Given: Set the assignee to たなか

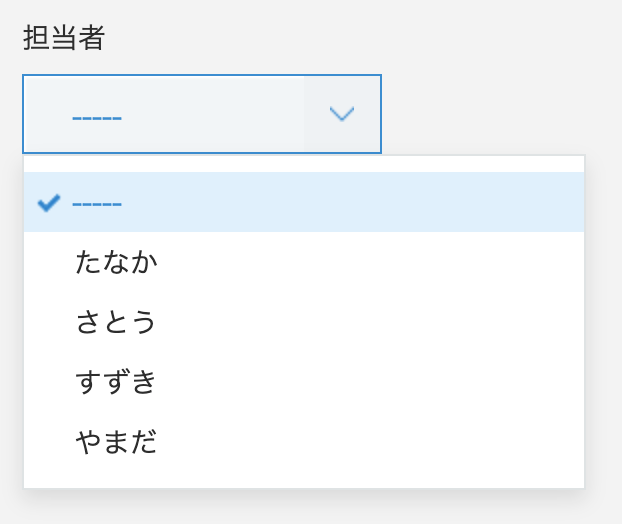Looking at the screenshot, I should pyautogui.click(x=116, y=262).
